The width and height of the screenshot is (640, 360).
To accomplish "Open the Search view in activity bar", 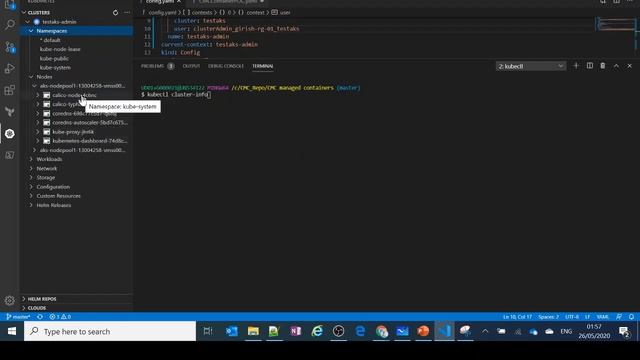I will (10, 25).
